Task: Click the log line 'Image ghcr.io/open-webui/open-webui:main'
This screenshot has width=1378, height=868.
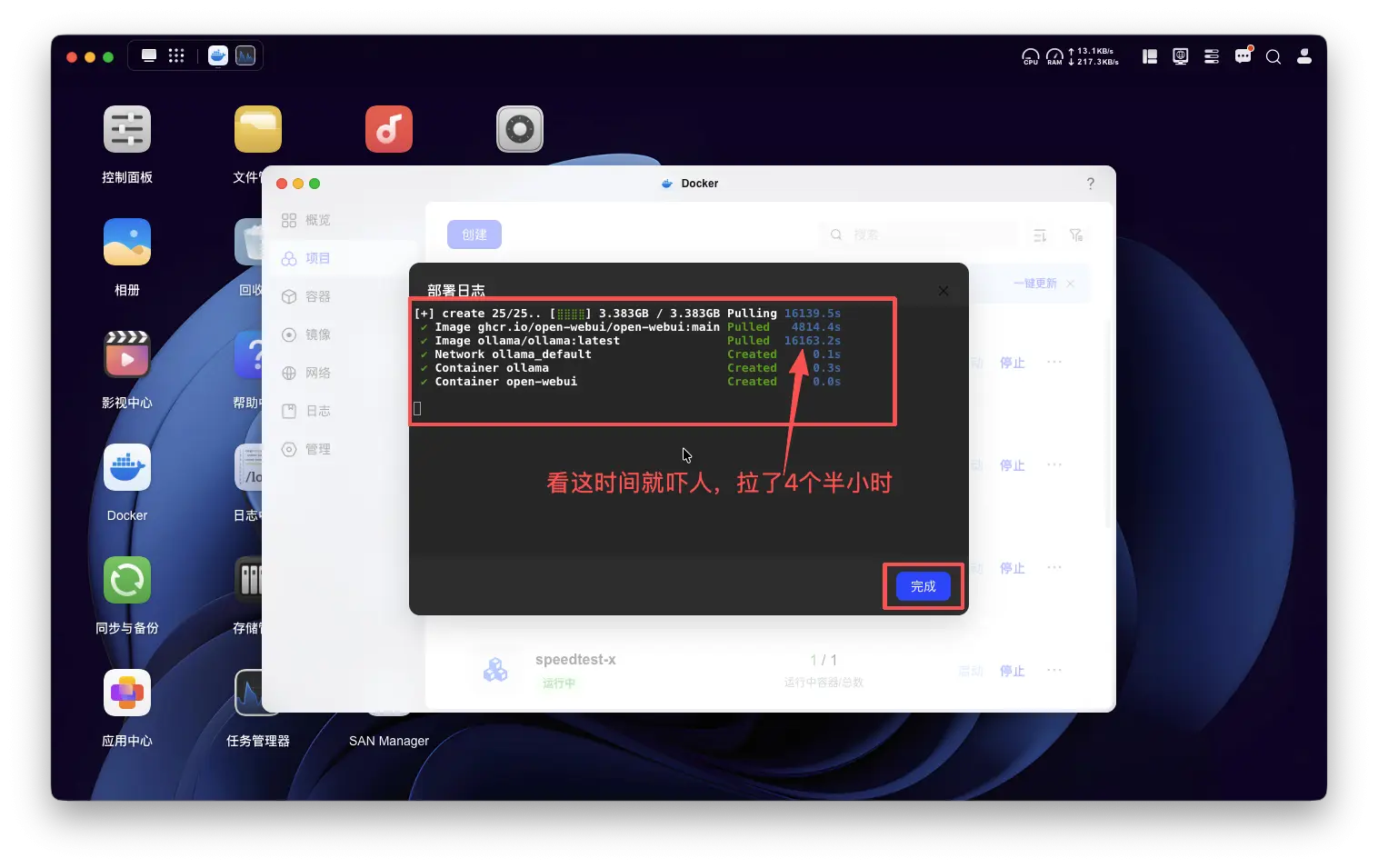Action: [x=577, y=327]
